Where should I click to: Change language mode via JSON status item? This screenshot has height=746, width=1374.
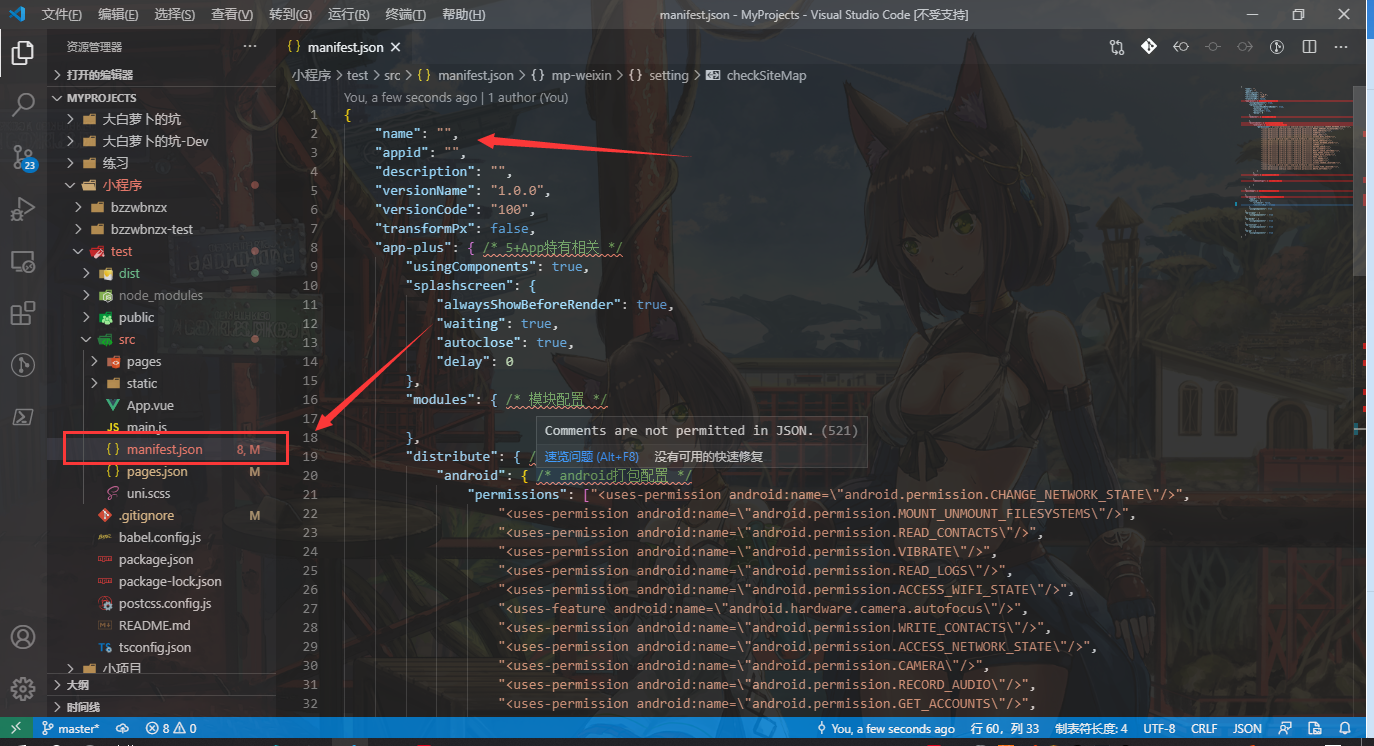point(1247,729)
